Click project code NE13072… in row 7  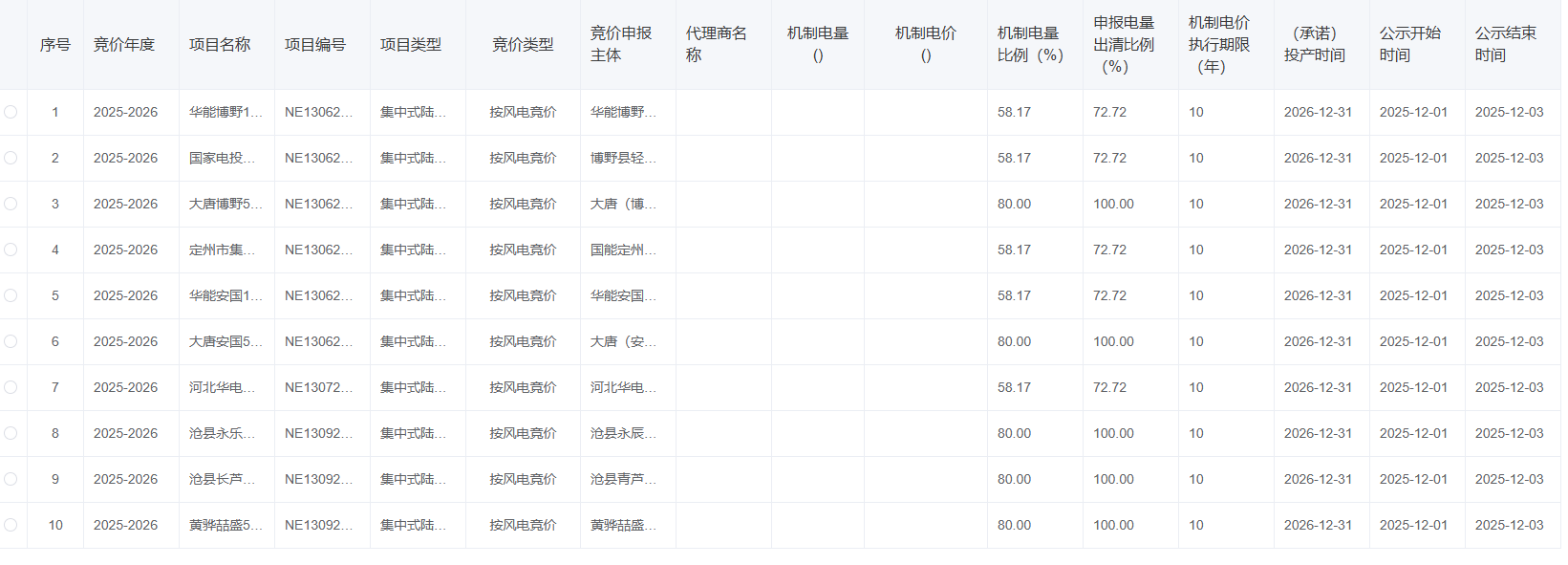[x=318, y=387]
